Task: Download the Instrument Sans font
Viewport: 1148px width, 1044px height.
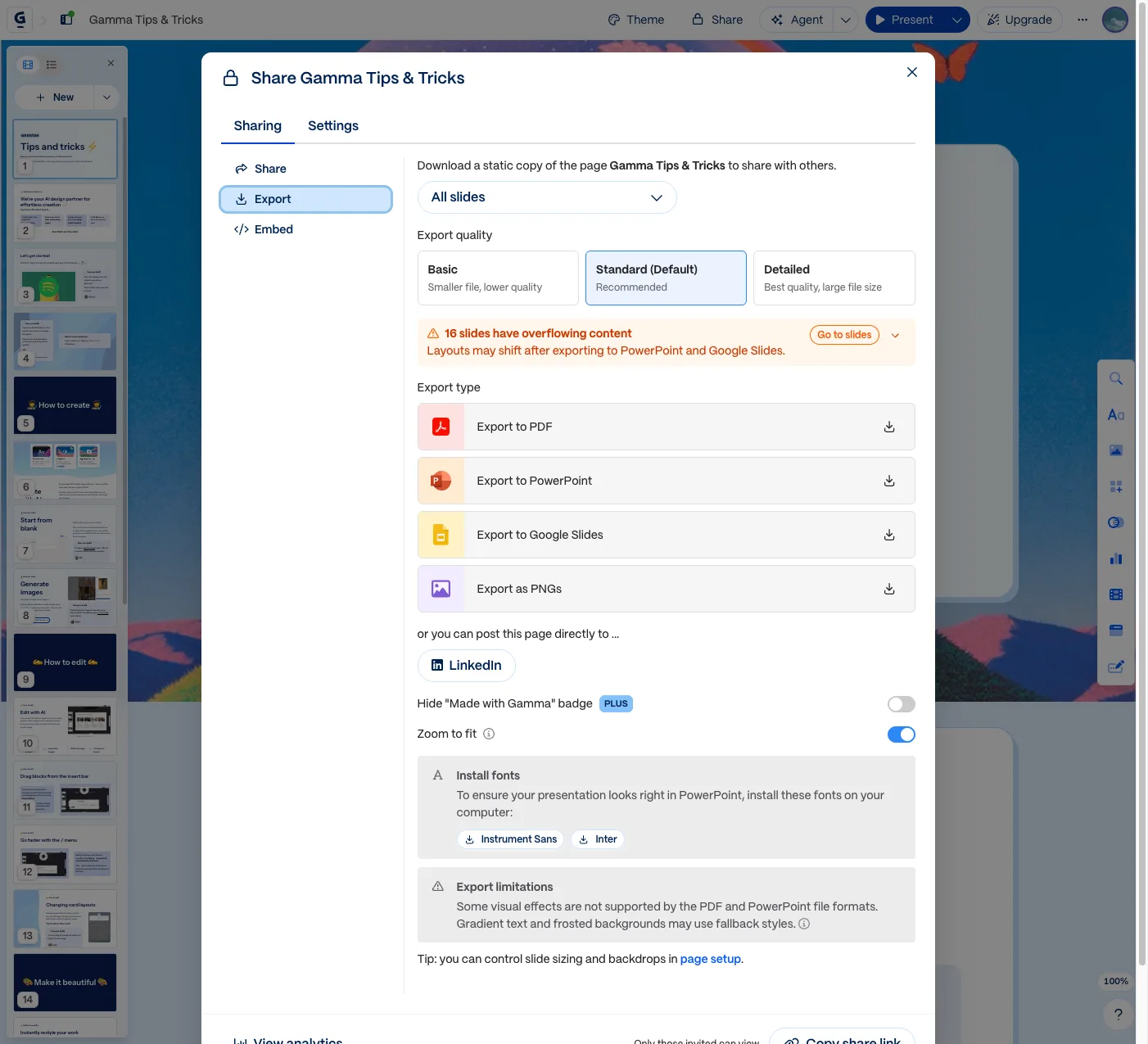Action: 510,839
